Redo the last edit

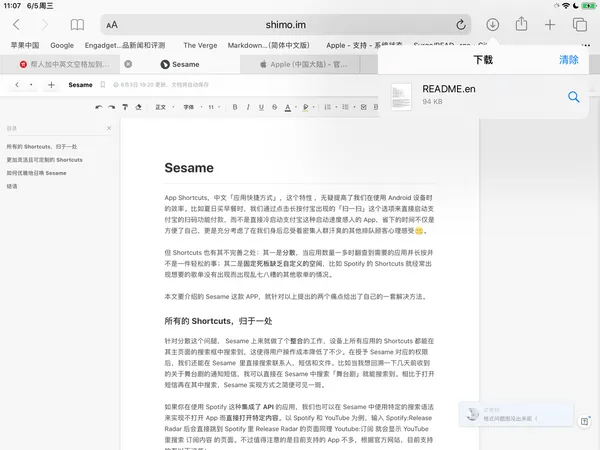coord(111,107)
